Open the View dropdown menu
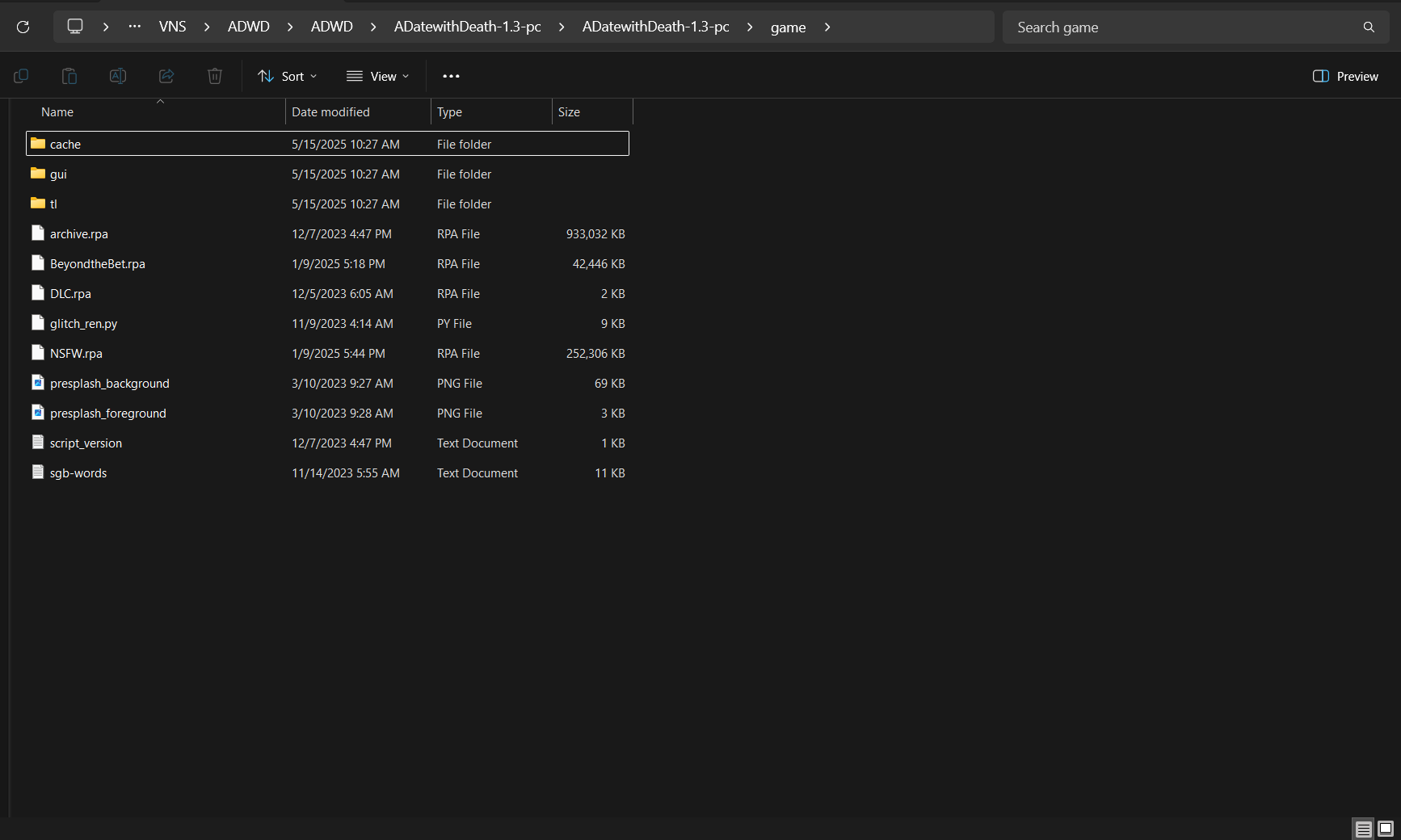The height and width of the screenshot is (840, 1401). pos(377,76)
